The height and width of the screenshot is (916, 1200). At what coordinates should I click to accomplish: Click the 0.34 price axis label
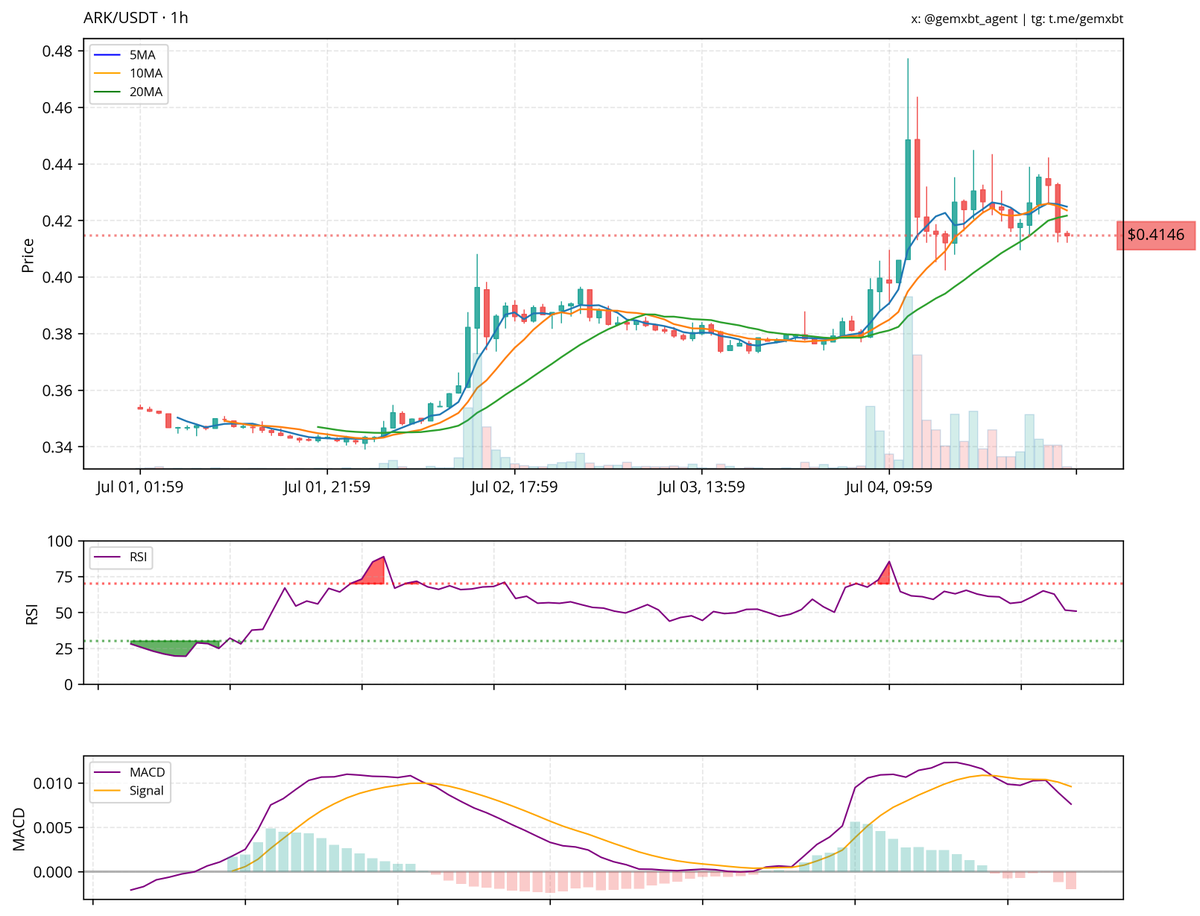[x=58, y=447]
